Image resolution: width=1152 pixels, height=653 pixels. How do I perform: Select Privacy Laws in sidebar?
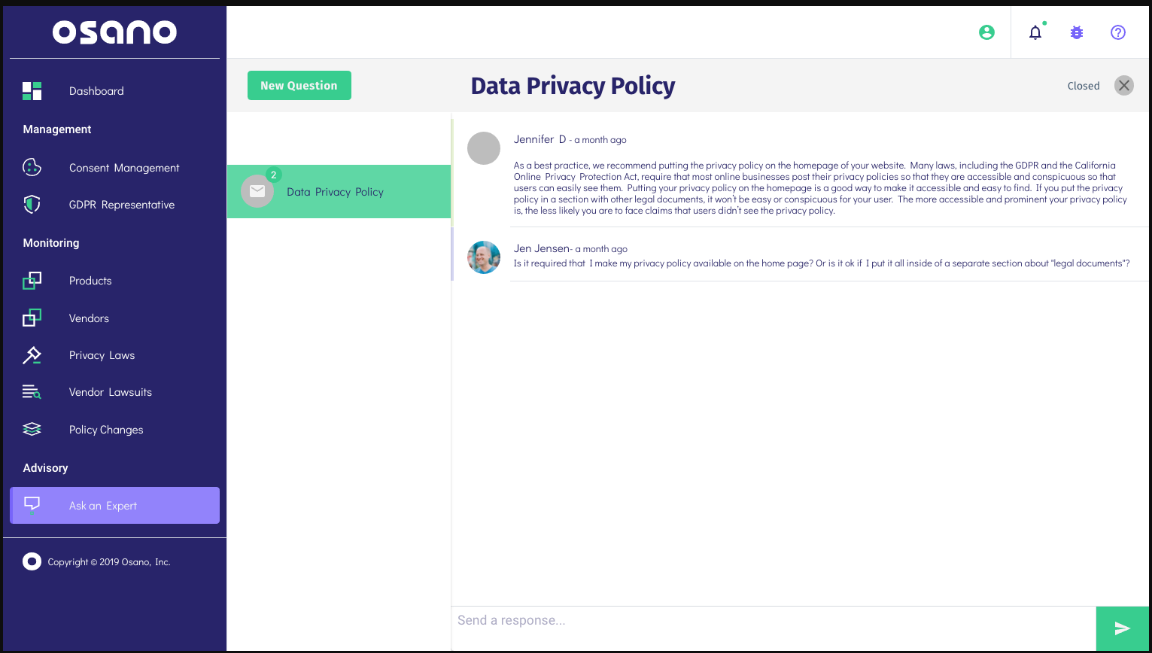pos(101,355)
